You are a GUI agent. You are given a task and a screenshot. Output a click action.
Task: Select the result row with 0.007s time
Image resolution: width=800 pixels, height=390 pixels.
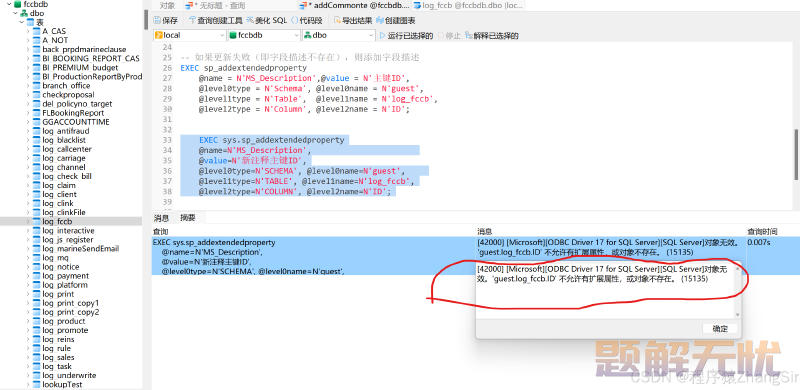[x=476, y=256]
